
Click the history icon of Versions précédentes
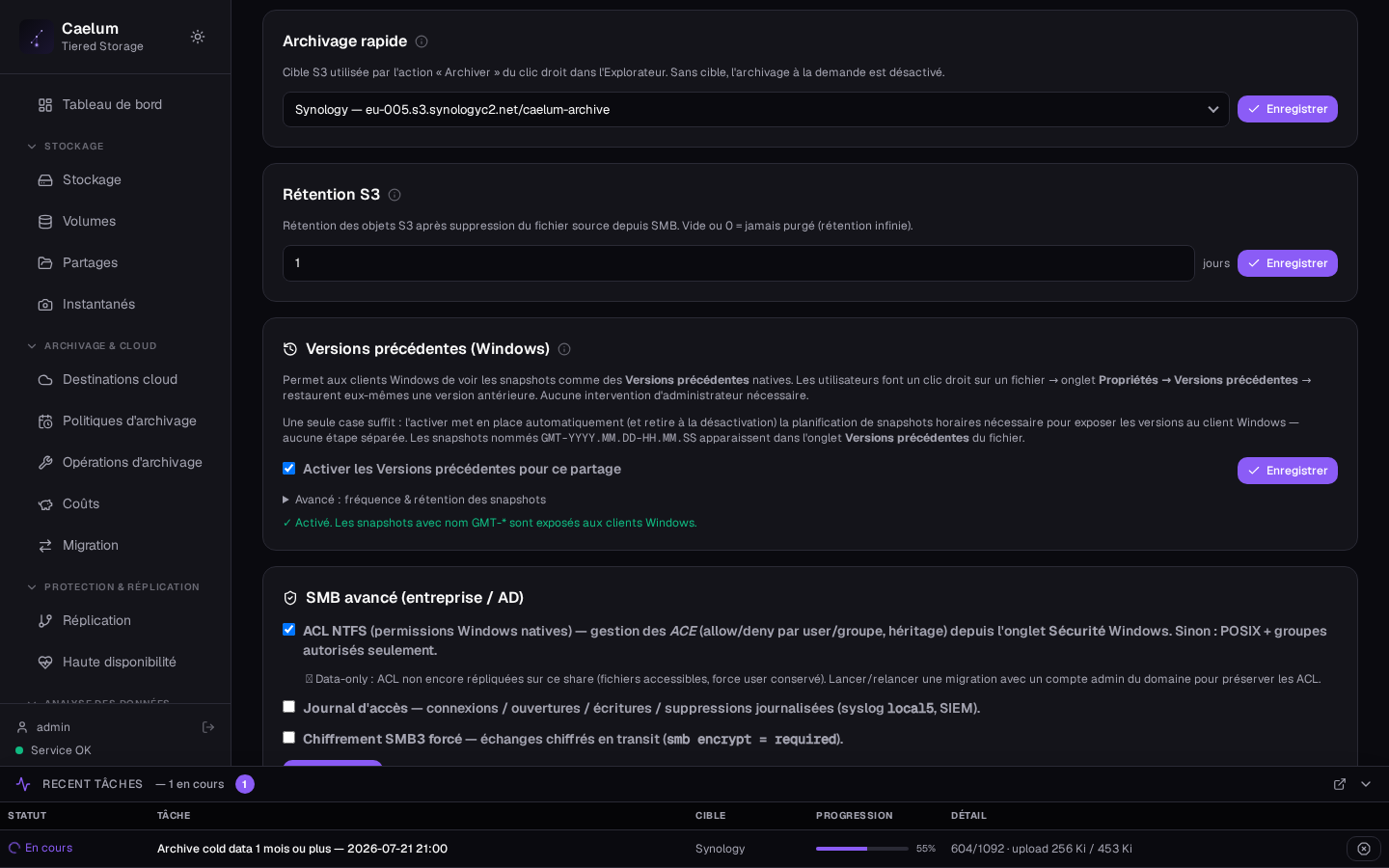(x=290, y=349)
